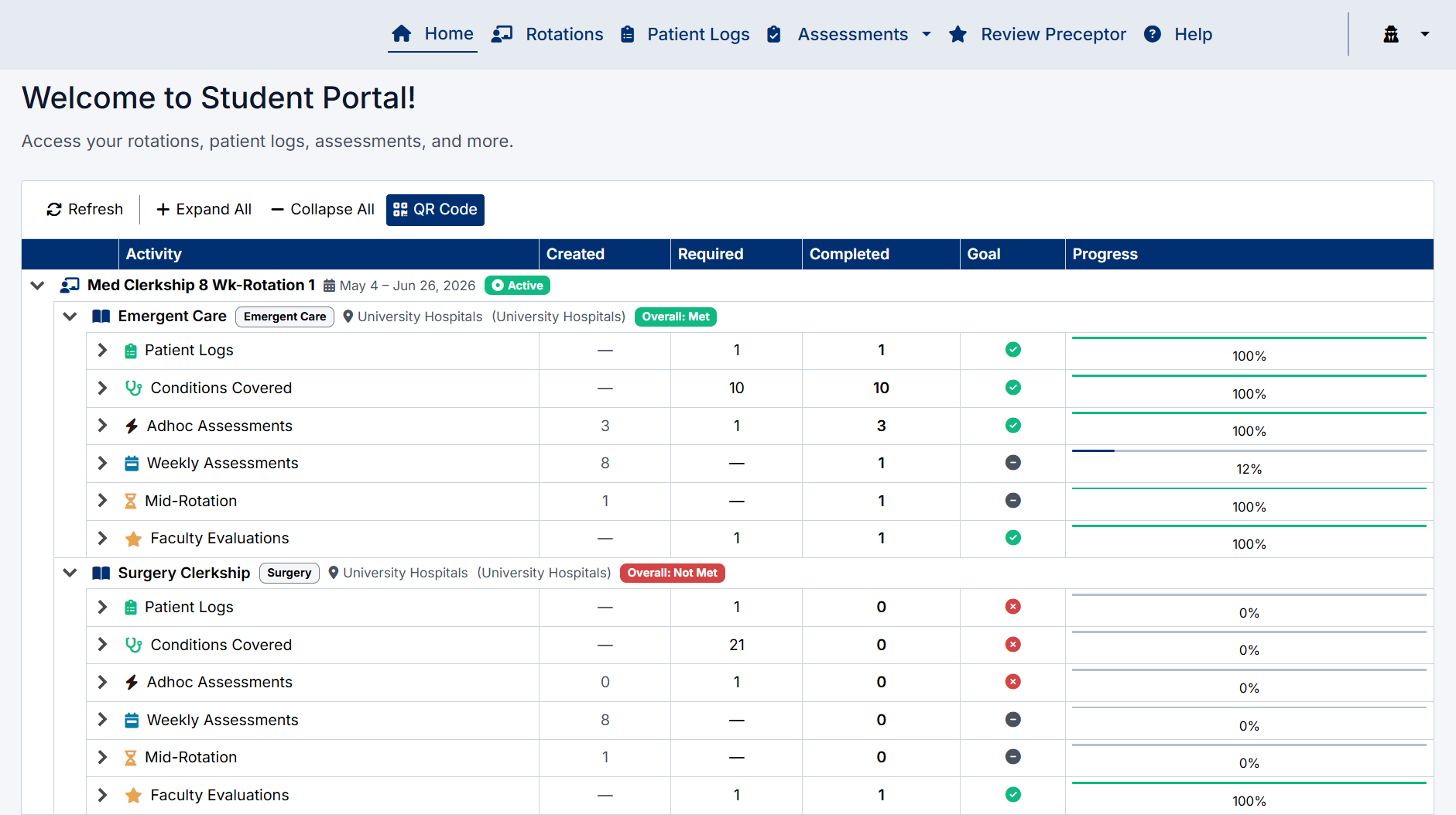Expand Surgery Clerkship Faculty Evaluations row
This screenshot has height=815, width=1456.
coord(102,795)
